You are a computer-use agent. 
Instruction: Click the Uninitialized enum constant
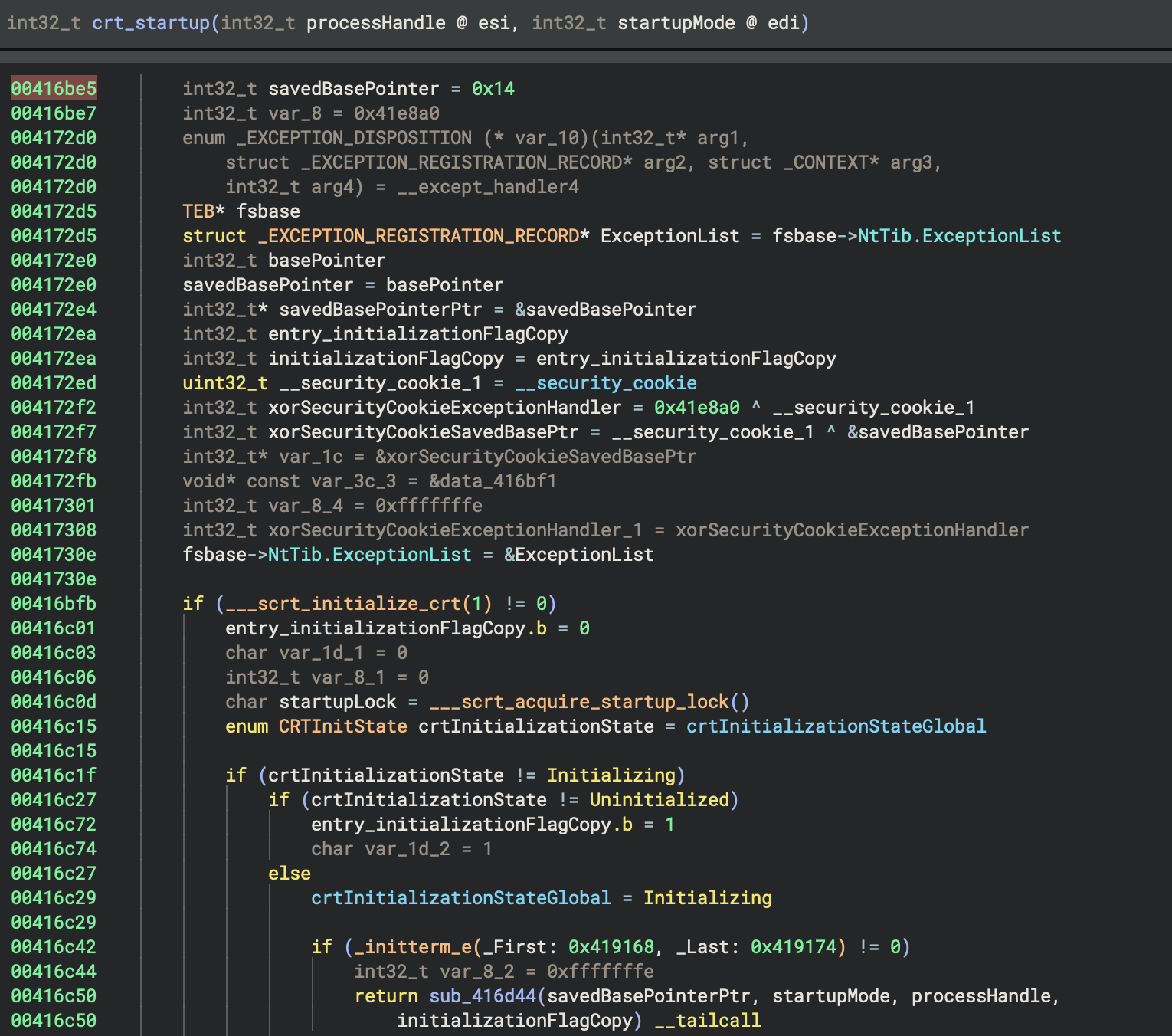click(659, 800)
